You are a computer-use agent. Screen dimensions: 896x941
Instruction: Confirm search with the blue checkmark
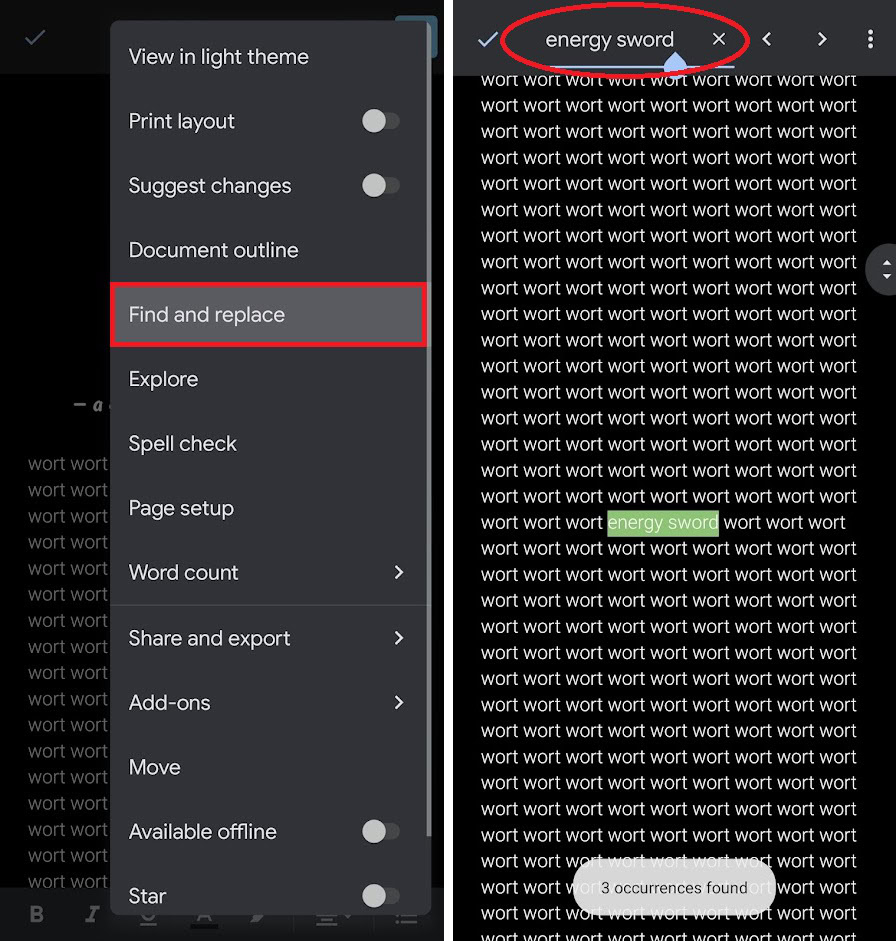click(x=487, y=40)
